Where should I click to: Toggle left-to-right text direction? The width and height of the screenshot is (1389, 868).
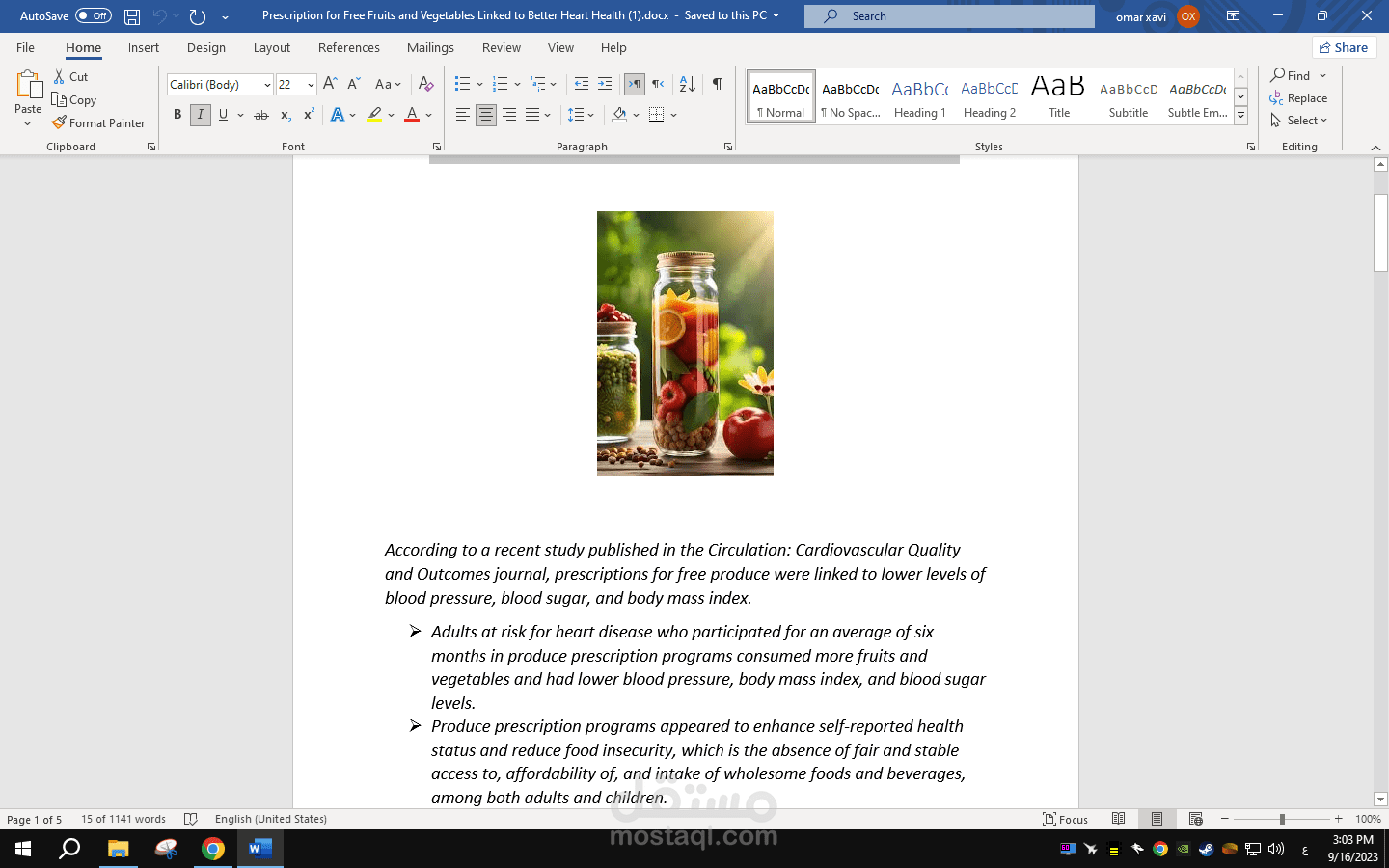click(635, 84)
